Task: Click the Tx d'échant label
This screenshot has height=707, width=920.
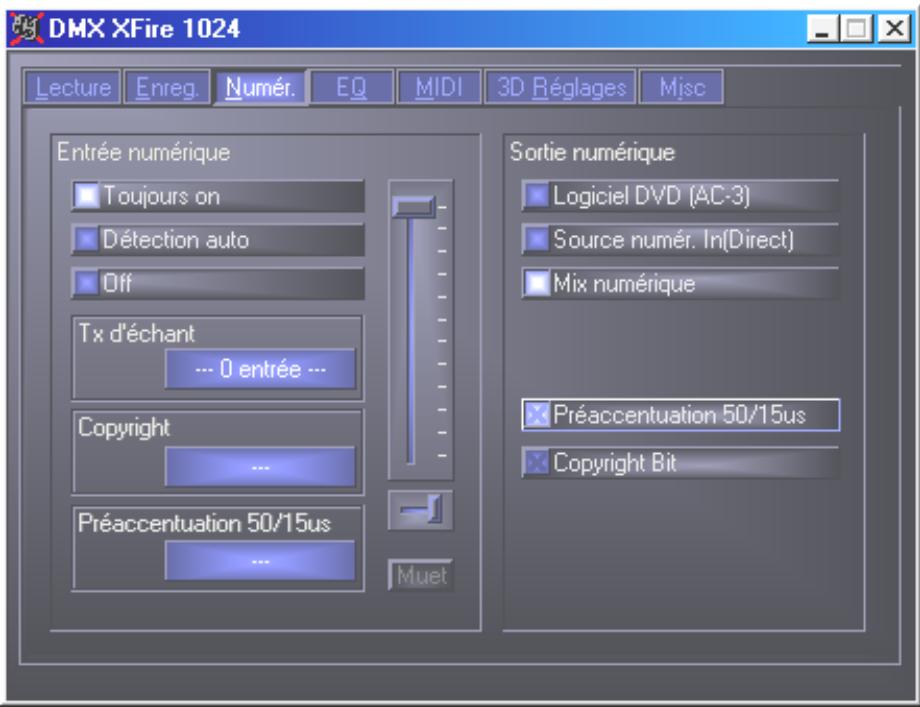Action: pyautogui.click(x=136, y=333)
